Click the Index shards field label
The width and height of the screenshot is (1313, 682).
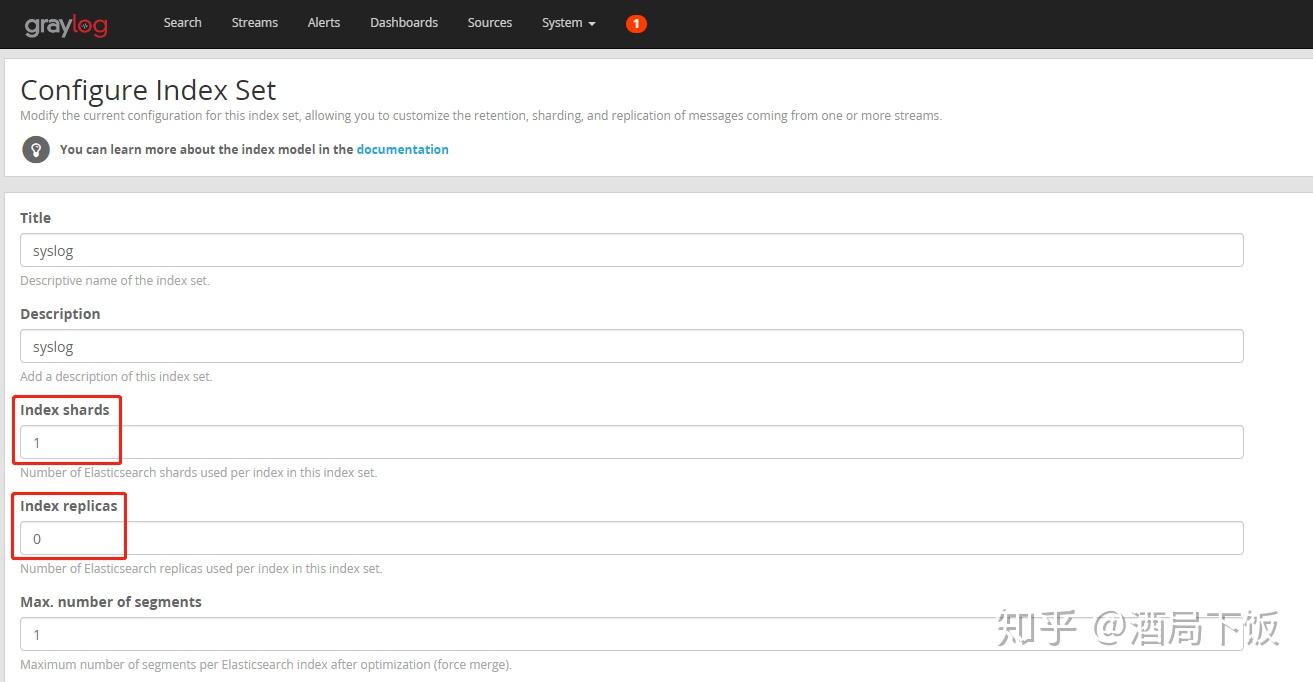[66, 409]
